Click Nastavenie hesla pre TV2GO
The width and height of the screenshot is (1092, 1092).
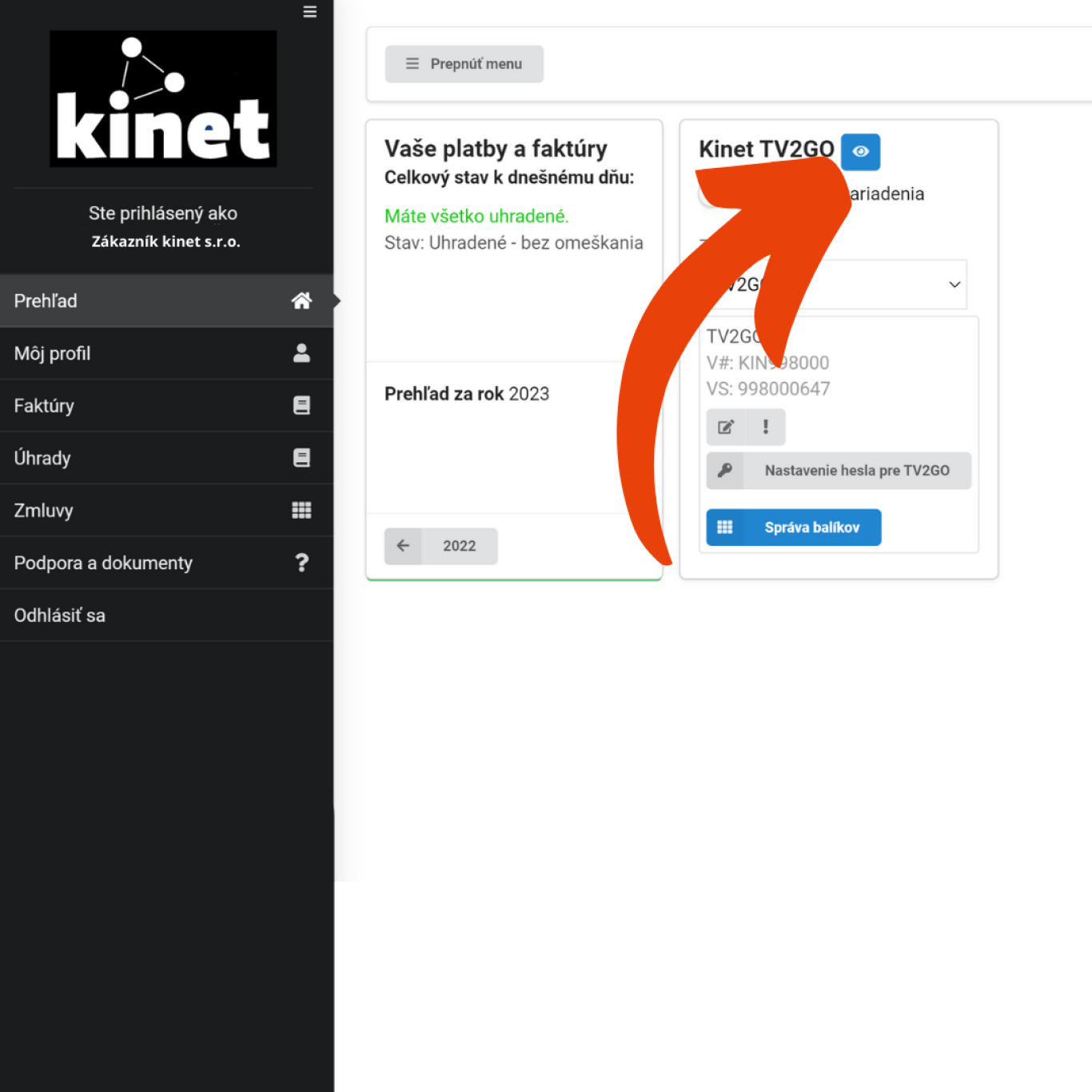coord(839,471)
